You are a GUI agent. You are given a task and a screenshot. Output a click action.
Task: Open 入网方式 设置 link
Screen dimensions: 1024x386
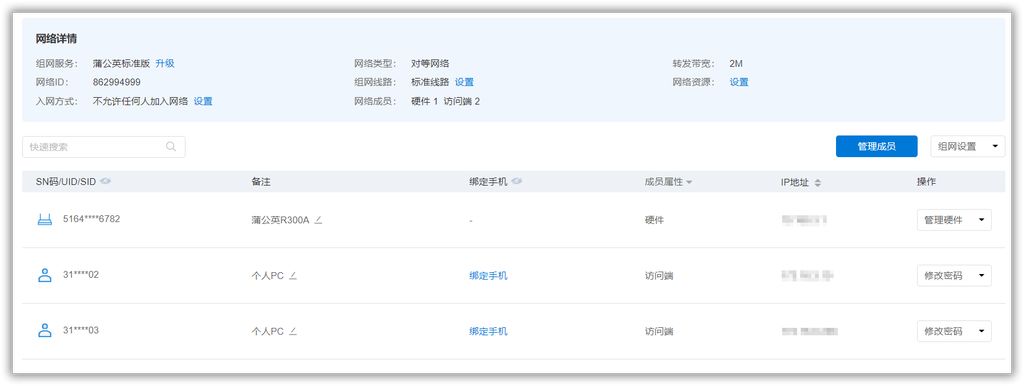click(203, 101)
